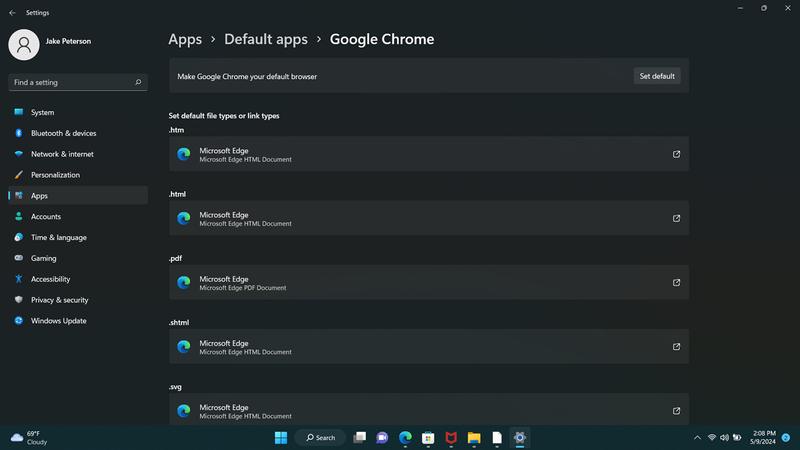Screen dimensions: 800x450
Task: Click the search magnifier in Find a setting
Action: tap(138, 82)
